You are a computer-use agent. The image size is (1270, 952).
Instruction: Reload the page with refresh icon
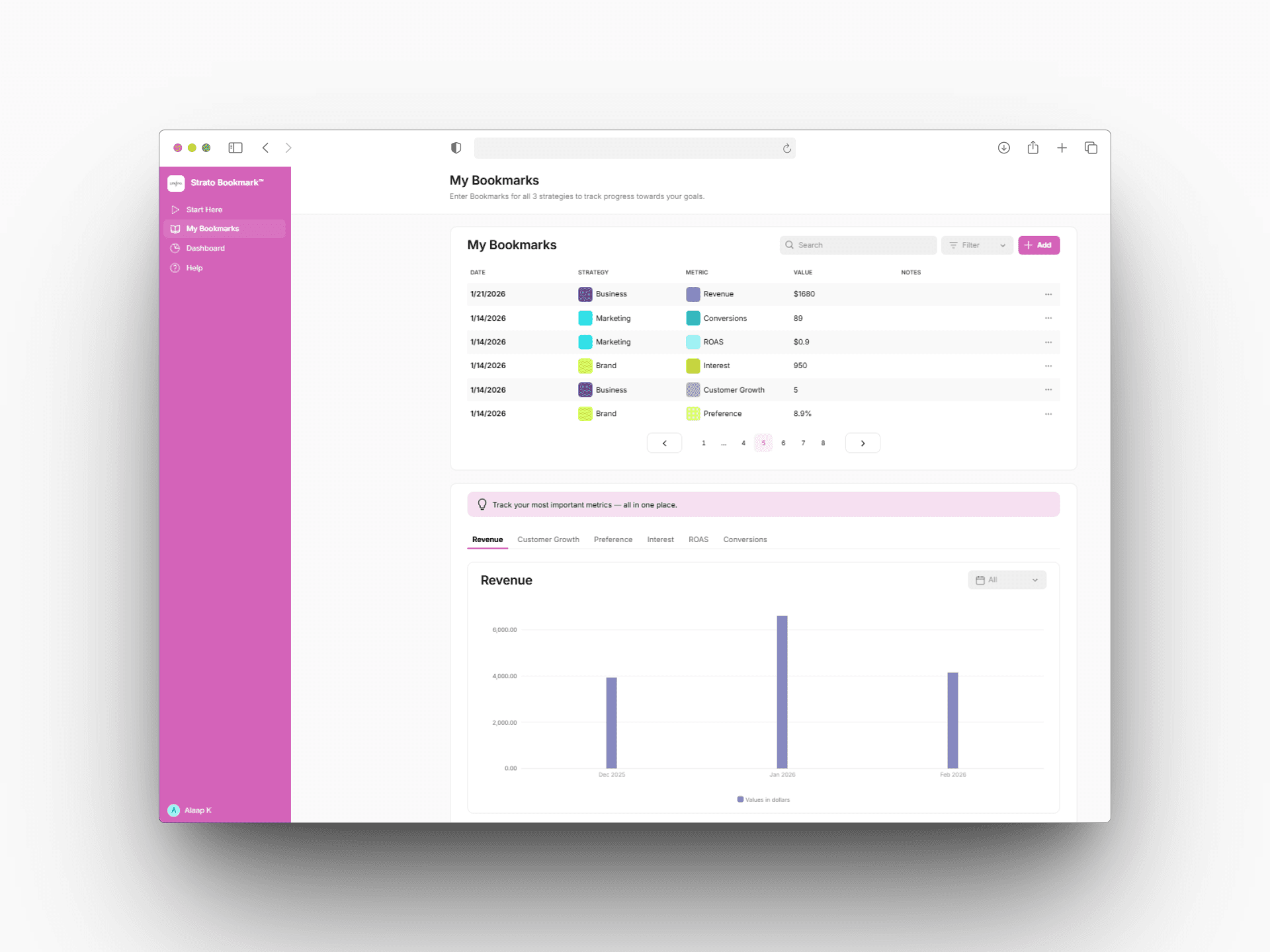[786, 149]
